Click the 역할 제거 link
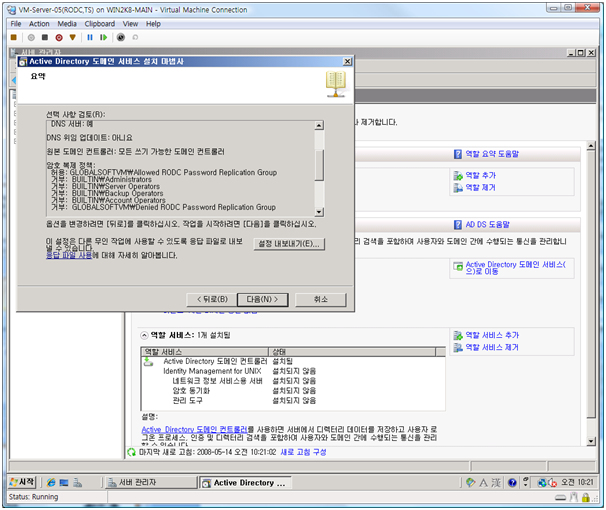 pyautogui.click(x=480, y=187)
